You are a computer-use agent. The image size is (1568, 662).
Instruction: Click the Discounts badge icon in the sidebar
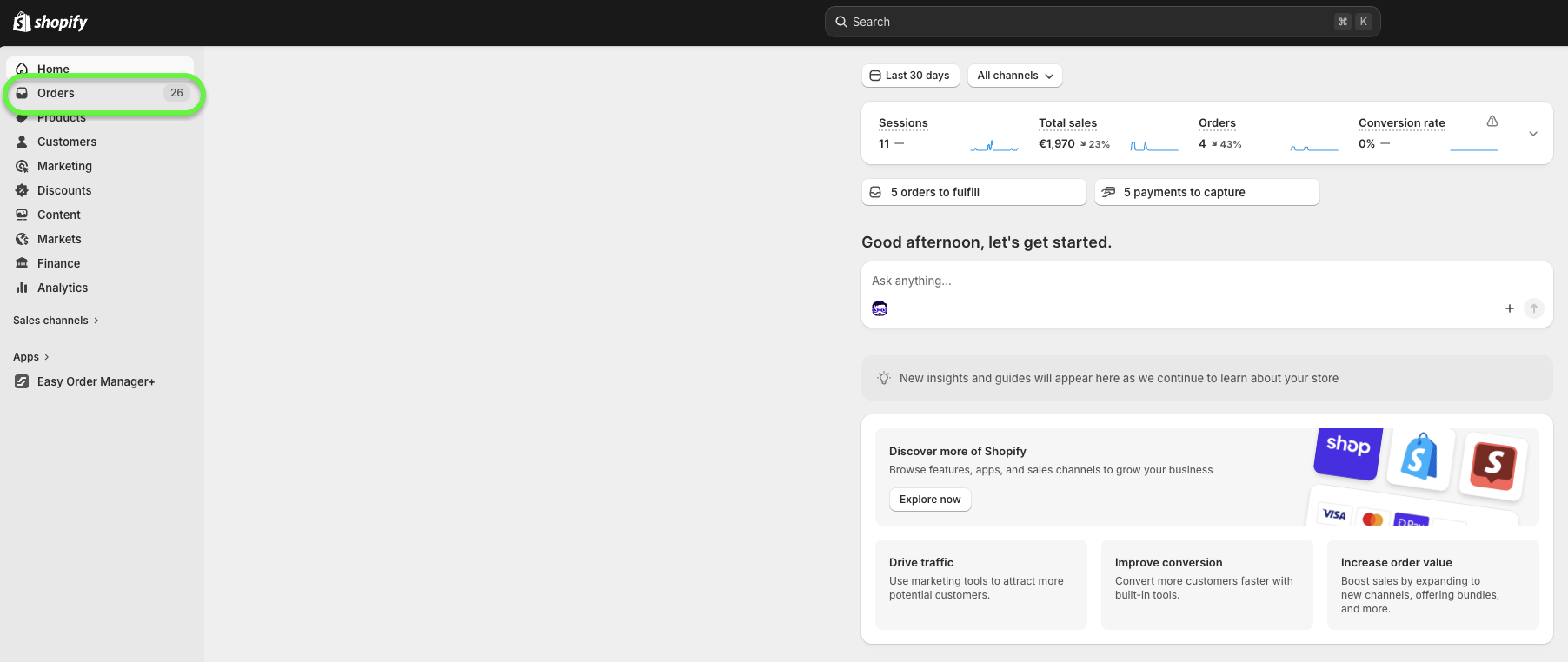click(22, 190)
